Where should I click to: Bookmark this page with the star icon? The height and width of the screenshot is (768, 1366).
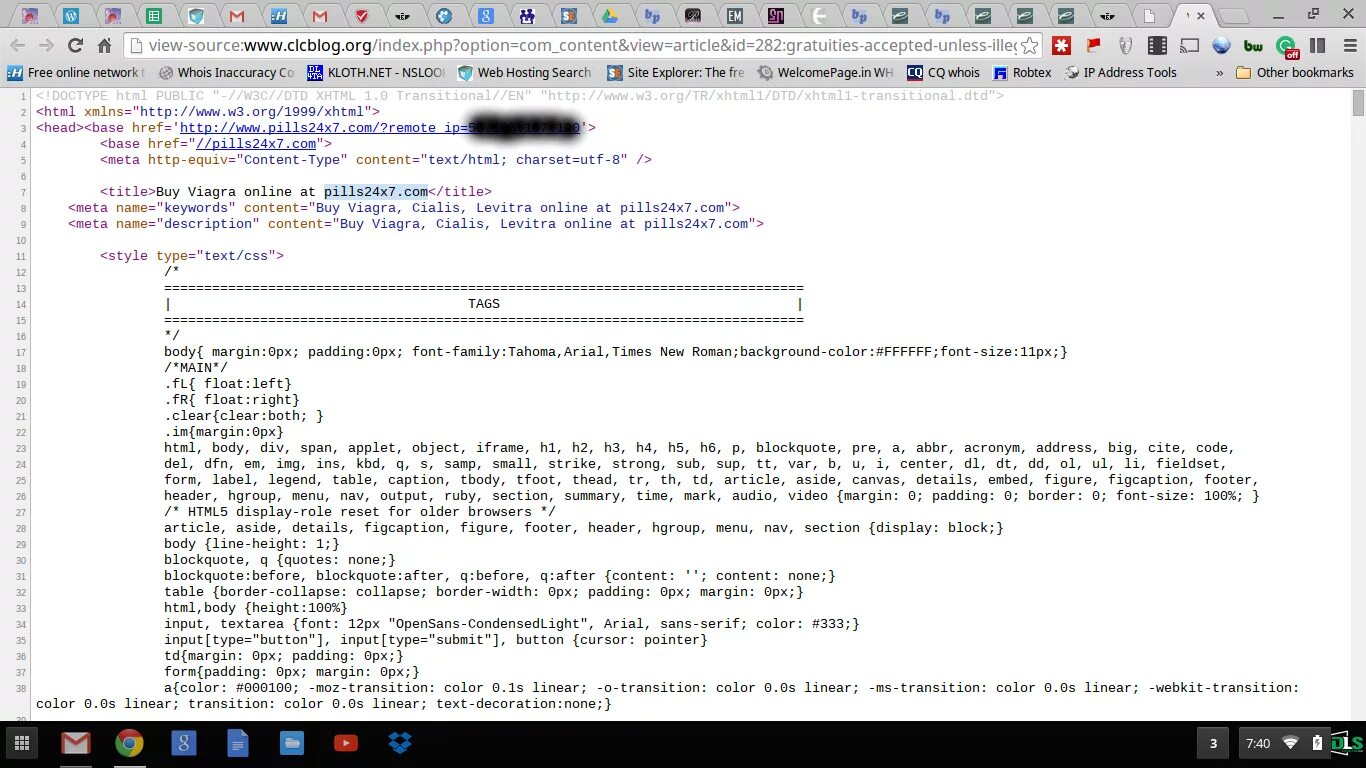[x=1029, y=46]
